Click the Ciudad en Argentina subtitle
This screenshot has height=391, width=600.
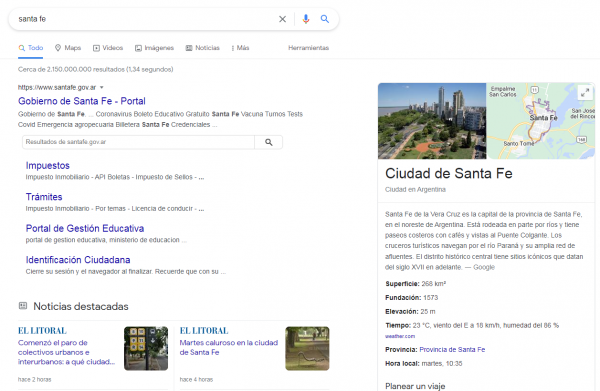tap(415, 189)
